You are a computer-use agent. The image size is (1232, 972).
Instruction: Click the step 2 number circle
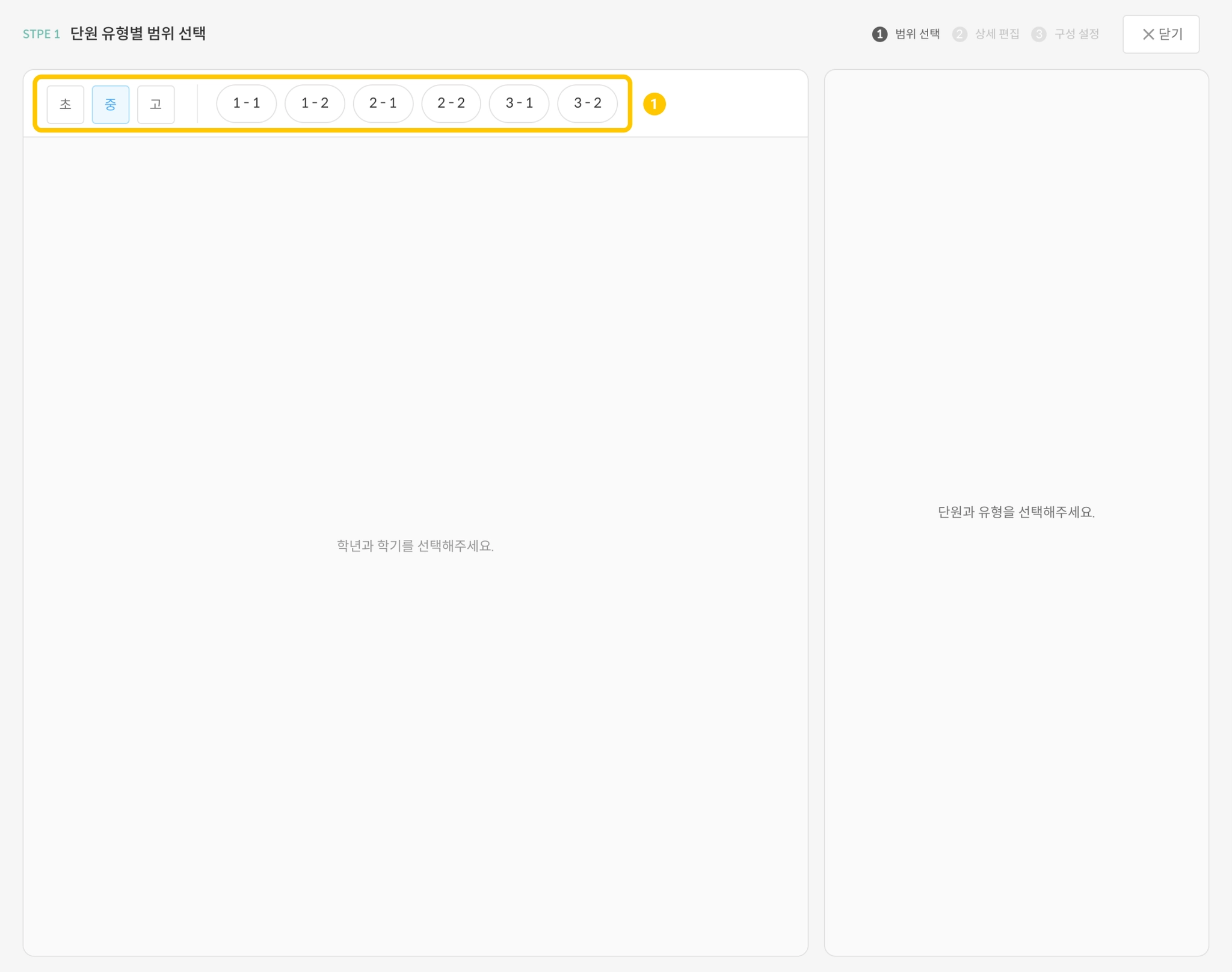pos(959,34)
